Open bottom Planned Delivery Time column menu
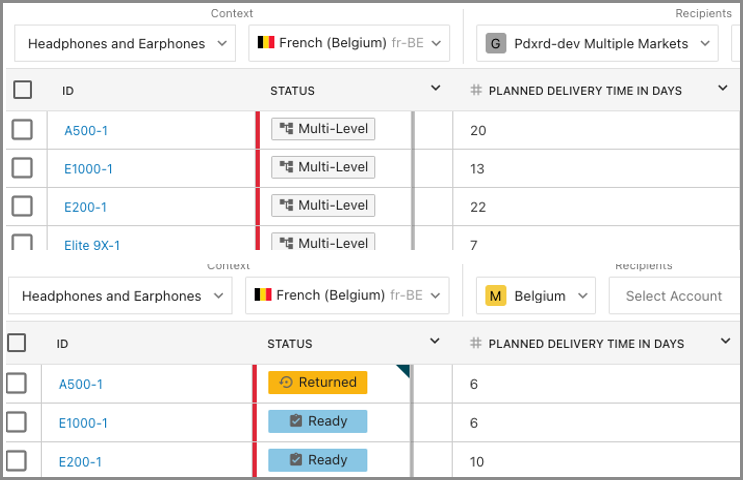The image size is (743, 480). tap(726, 342)
